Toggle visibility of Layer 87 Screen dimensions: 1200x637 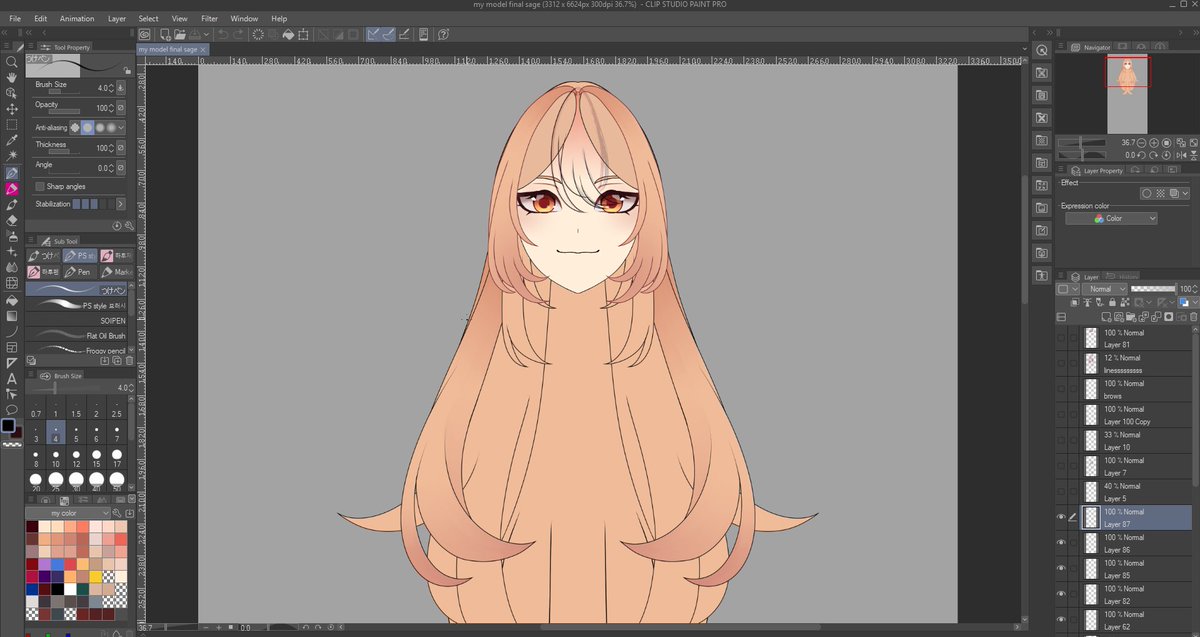click(1062, 516)
